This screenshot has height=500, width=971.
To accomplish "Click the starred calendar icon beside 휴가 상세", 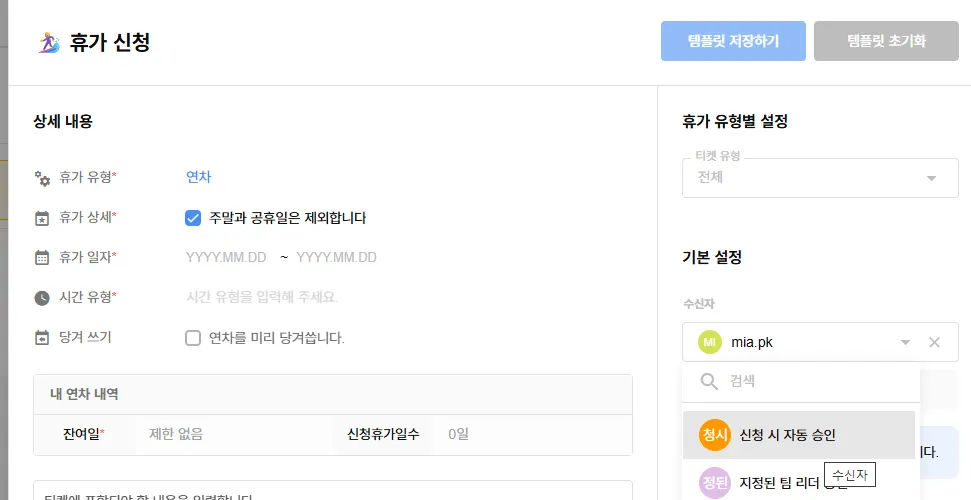I will [41, 218].
